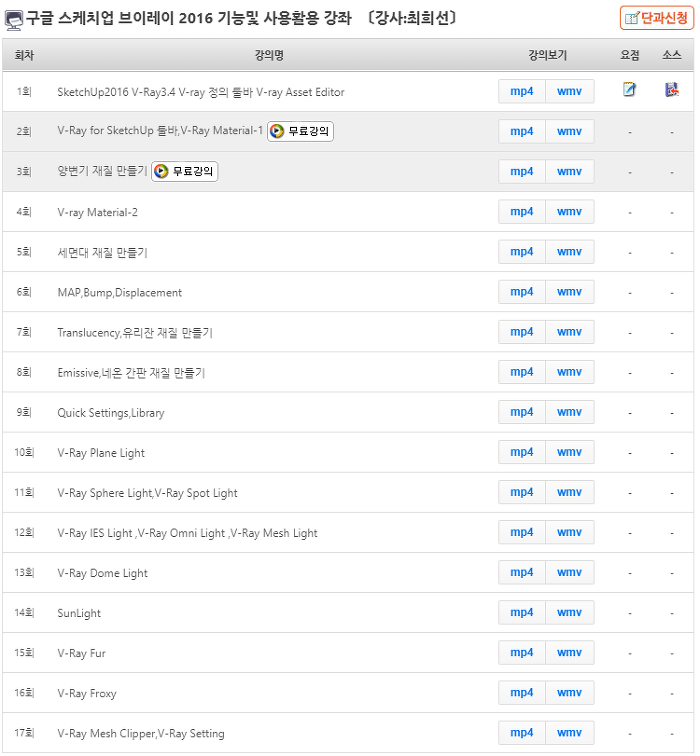The image size is (700, 756).
Task: Open wmv for Sphere Light, Spot Light
Action: [x=569, y=492]
